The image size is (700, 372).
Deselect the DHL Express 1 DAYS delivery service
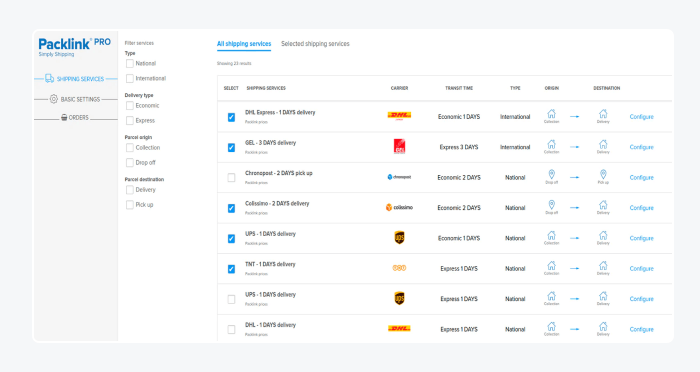coord(231,117)
